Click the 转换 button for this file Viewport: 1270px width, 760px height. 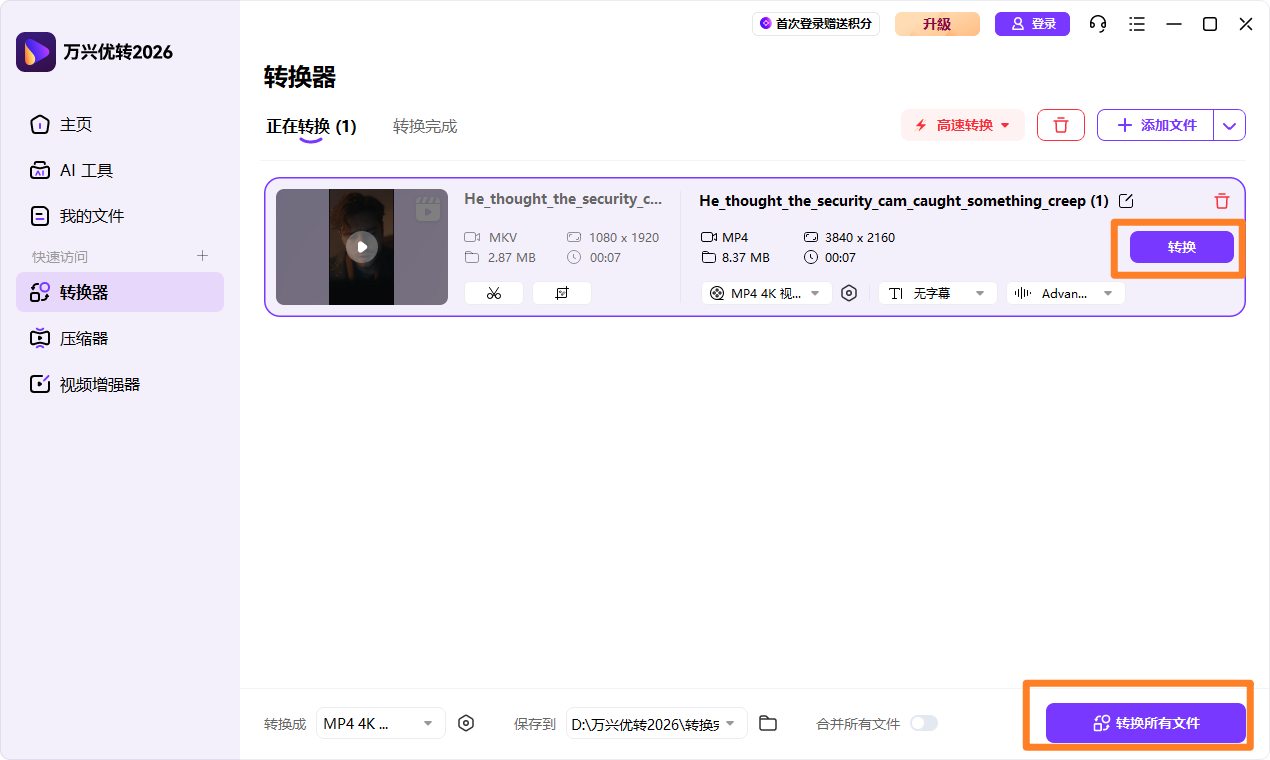1182,247
